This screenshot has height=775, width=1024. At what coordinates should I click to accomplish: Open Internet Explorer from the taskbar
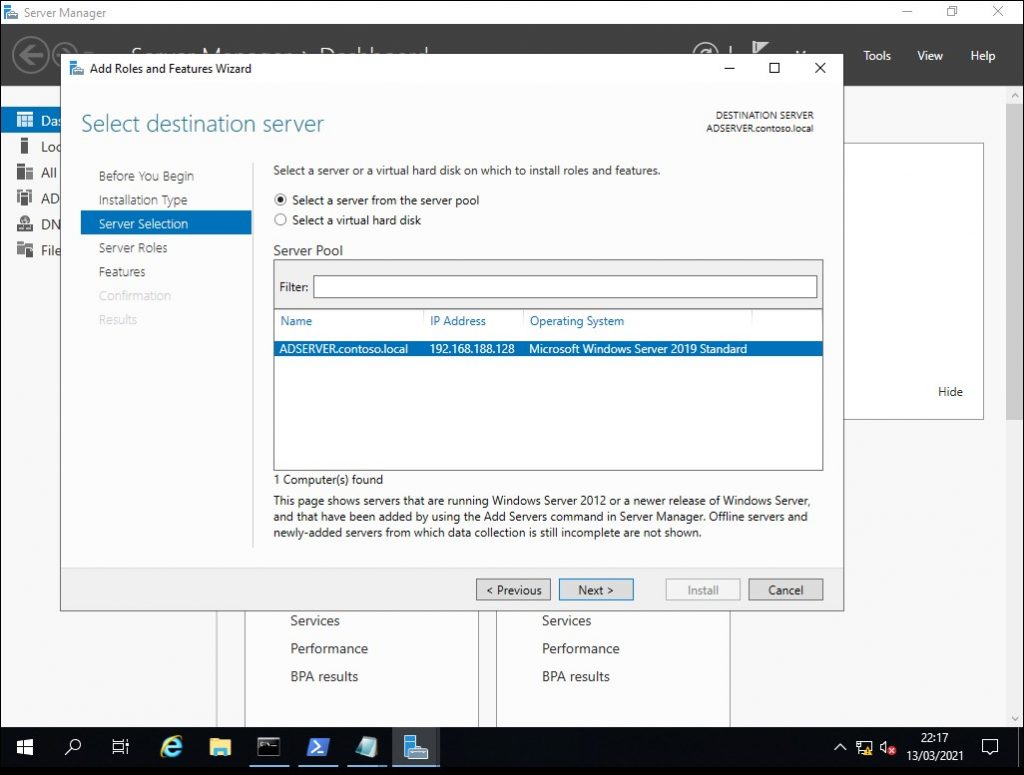(172, 747)
